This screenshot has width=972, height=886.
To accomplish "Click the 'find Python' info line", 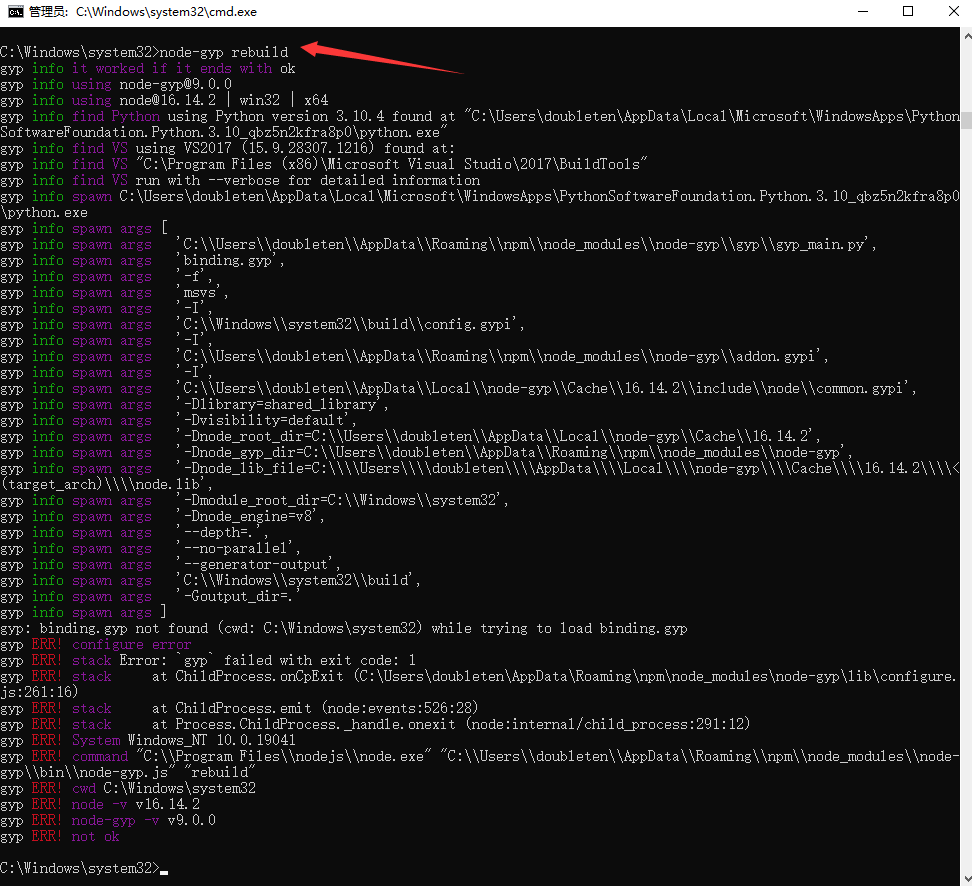I will click(120, 116).
